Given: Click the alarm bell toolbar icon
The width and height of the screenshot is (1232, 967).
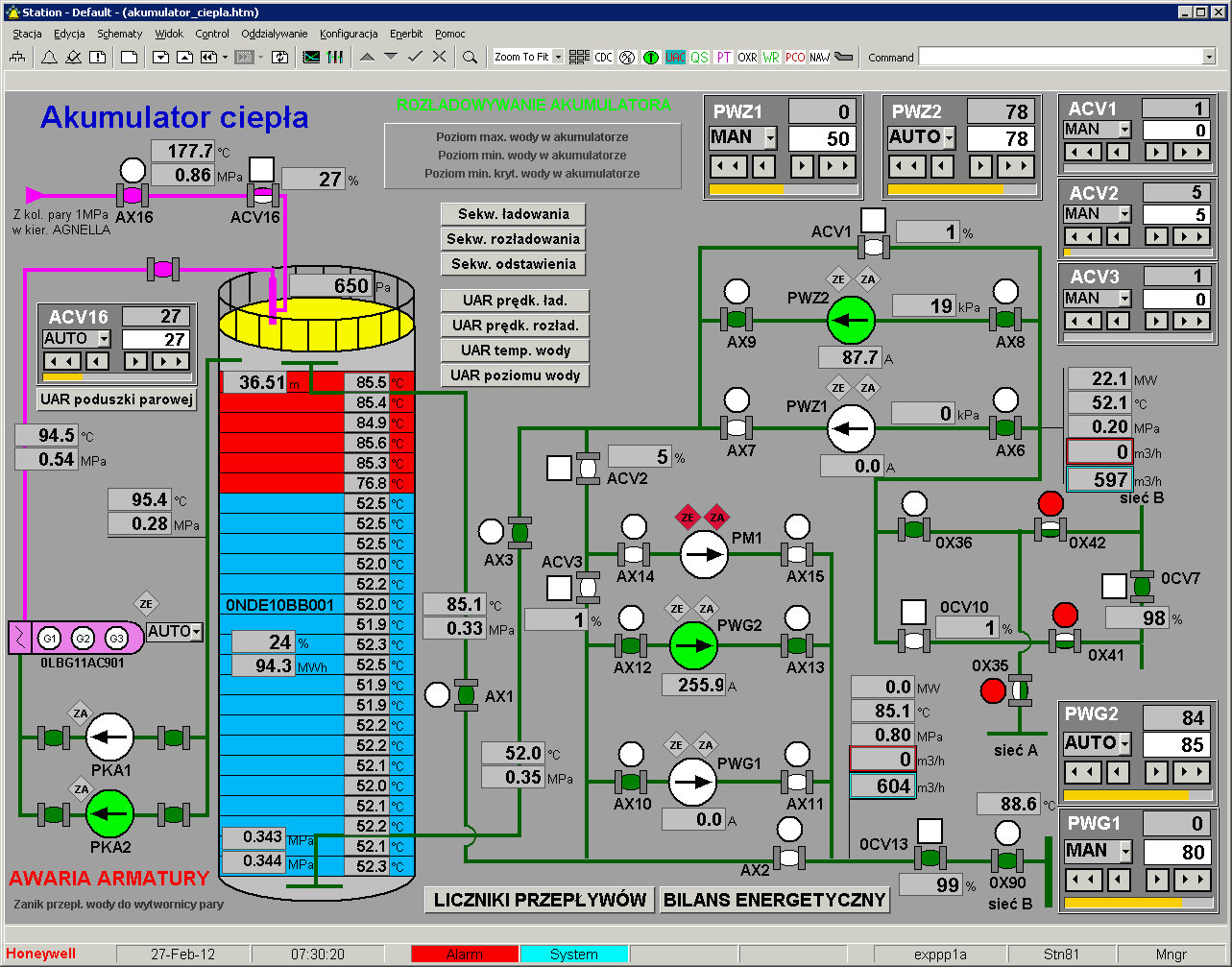Looking at the screenshot, I should click(49, 58).
